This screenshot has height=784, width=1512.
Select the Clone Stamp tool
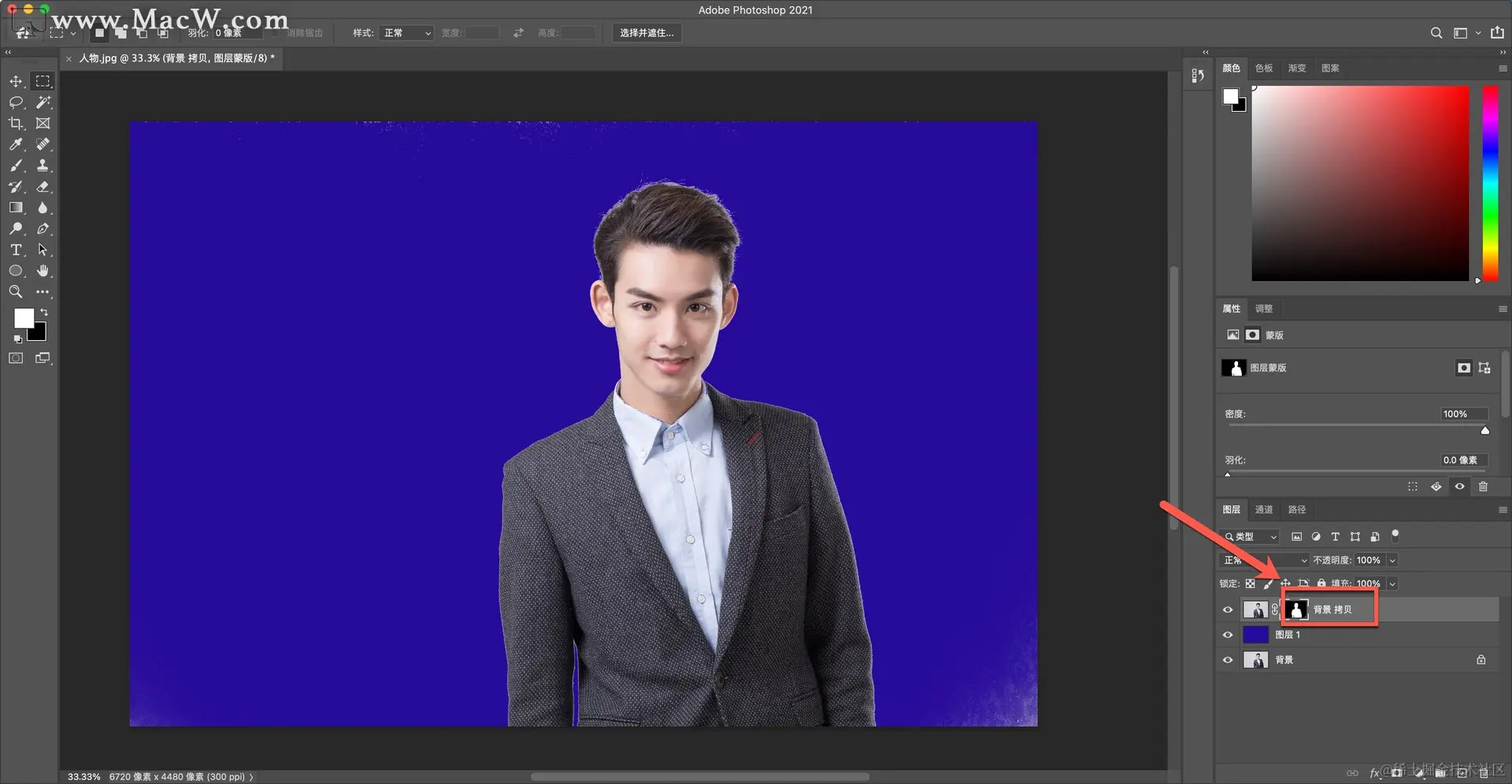(43, 165)
